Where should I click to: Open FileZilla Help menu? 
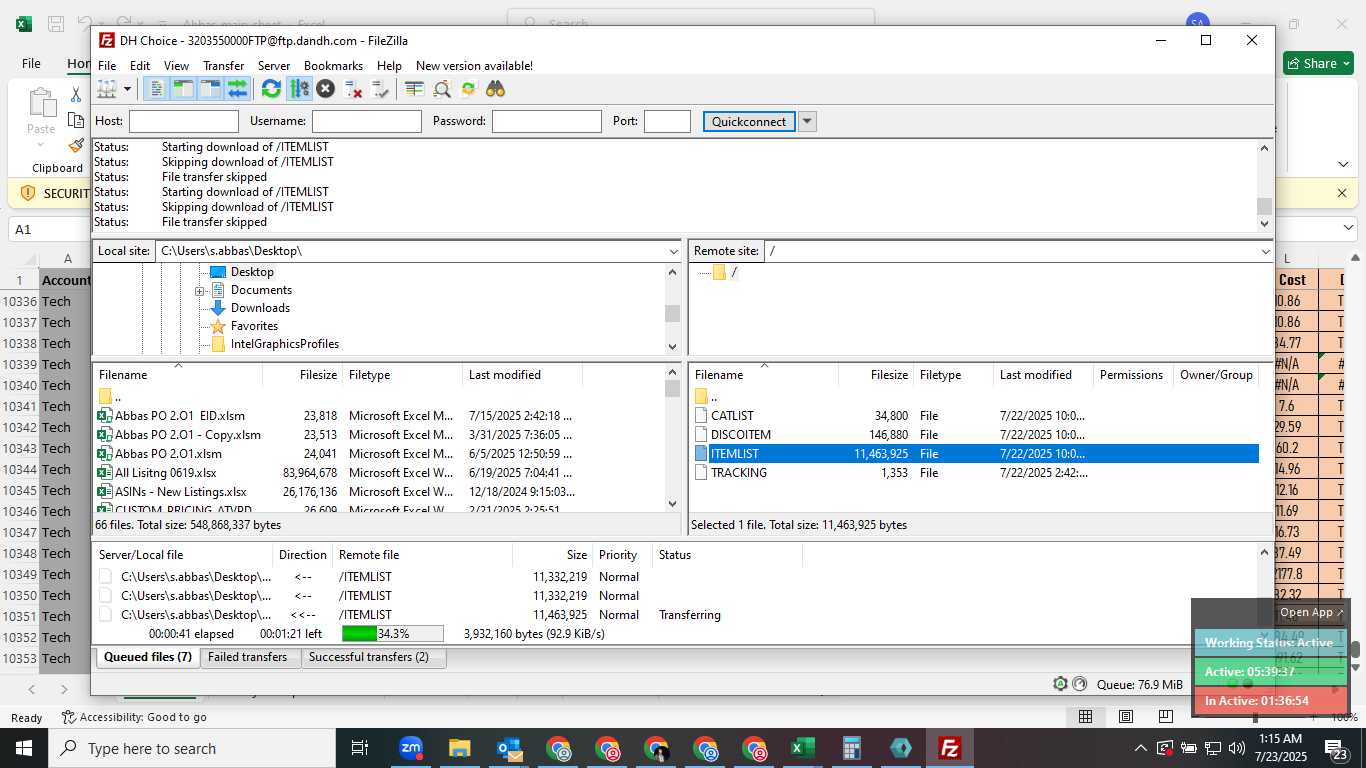coord(389,65)
